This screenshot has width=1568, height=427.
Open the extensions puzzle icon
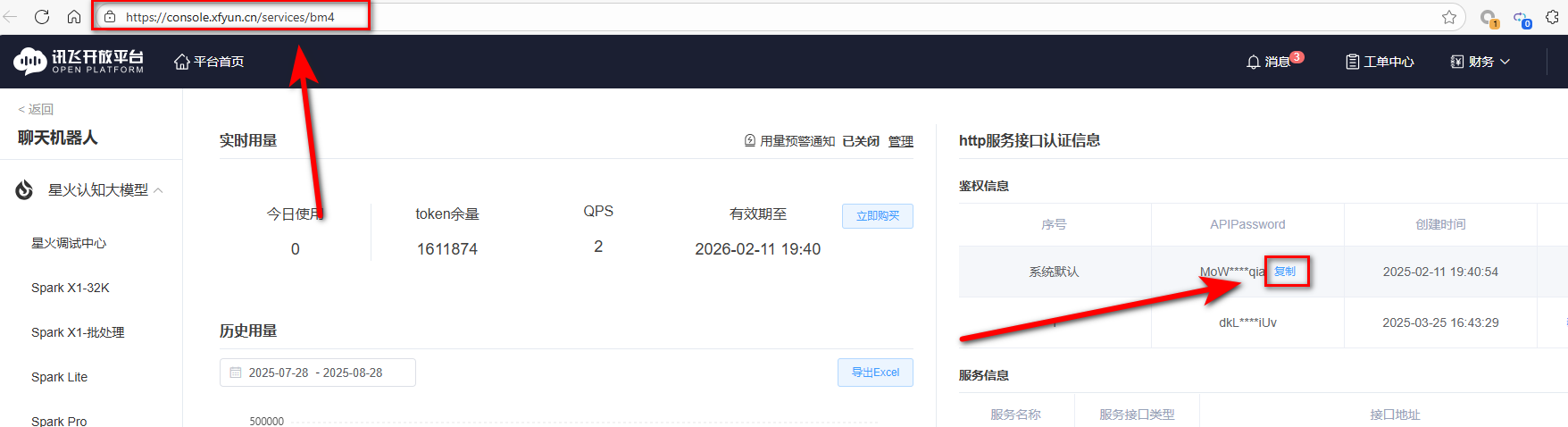(1552, 17)
